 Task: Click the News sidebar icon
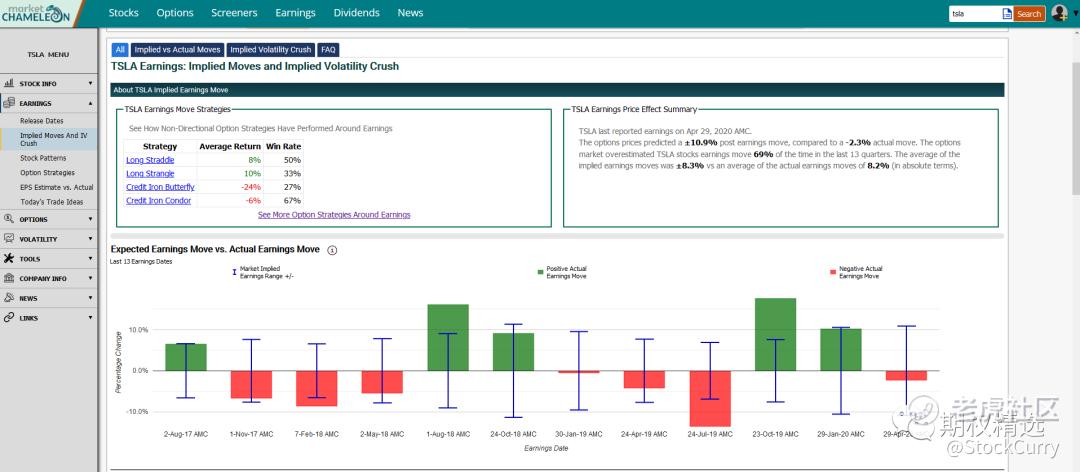tap(9, 298)
